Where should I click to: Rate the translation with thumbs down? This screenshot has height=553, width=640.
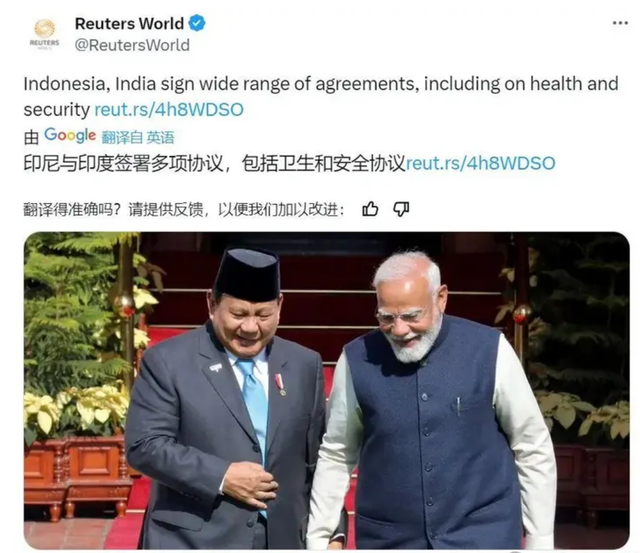(x=401, y=209)
